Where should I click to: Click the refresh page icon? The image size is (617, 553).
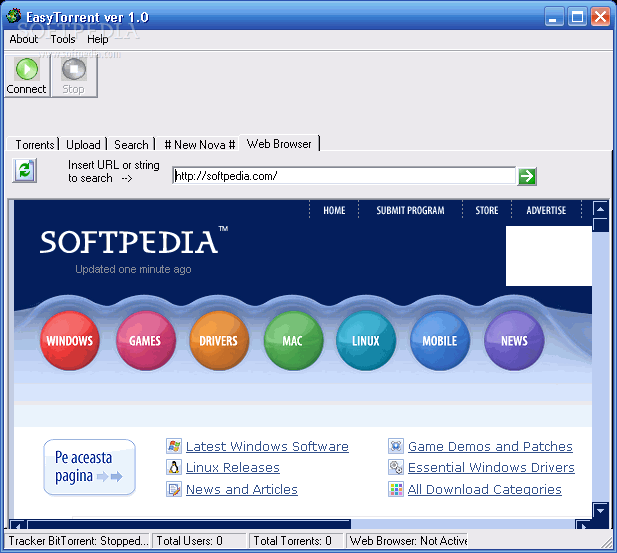point(25,171)
